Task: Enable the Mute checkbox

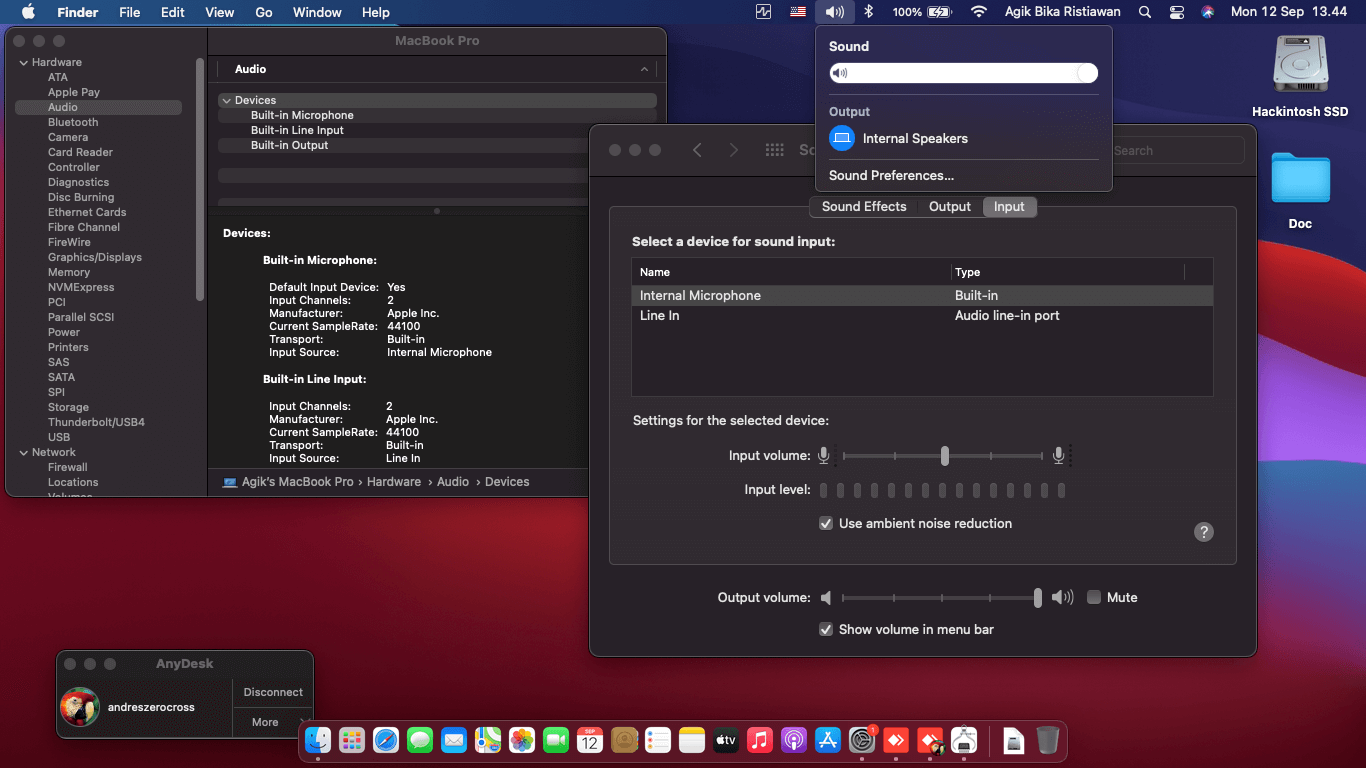Action: (1094, 597)
